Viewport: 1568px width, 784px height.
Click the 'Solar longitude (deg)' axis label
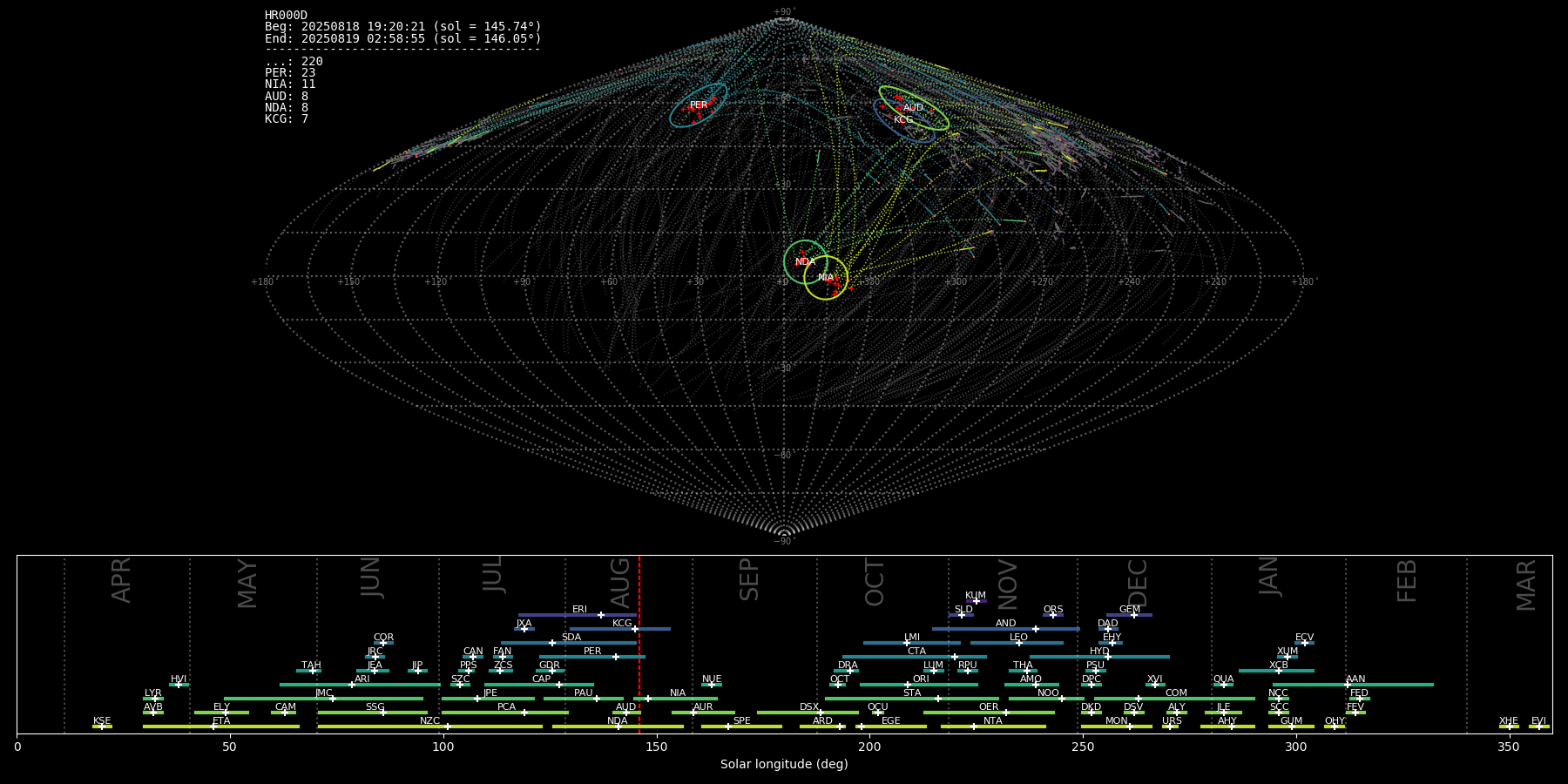tap(784, 765)
